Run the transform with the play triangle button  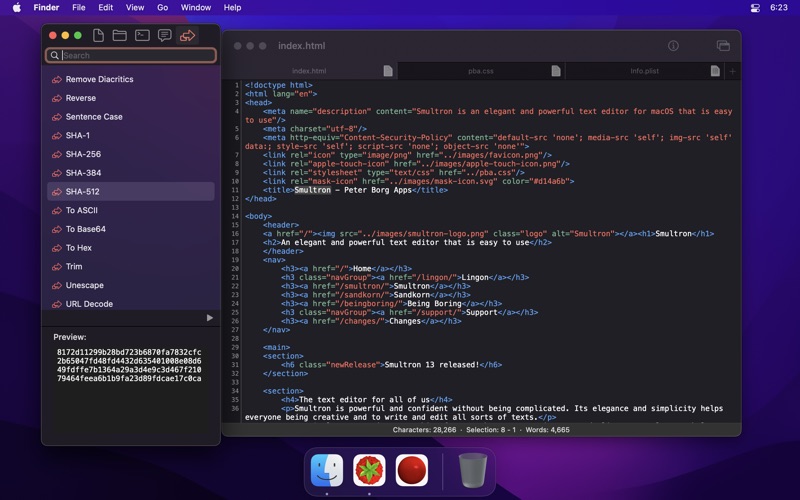[209, 318]
